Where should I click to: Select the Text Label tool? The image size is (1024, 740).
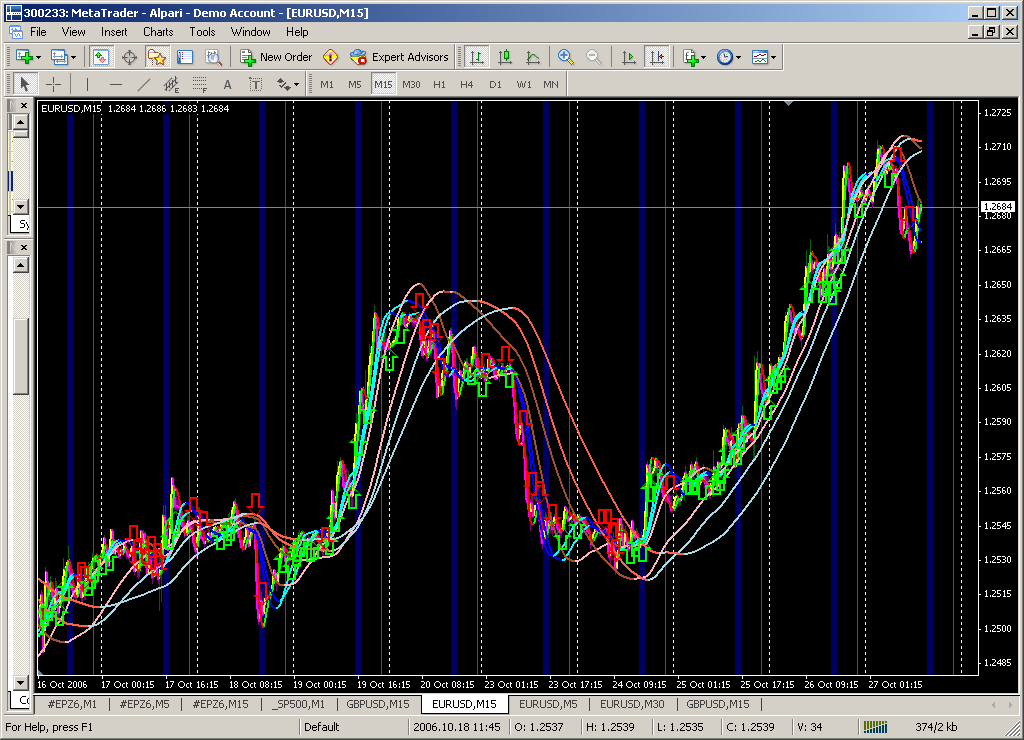click(255, 84)
